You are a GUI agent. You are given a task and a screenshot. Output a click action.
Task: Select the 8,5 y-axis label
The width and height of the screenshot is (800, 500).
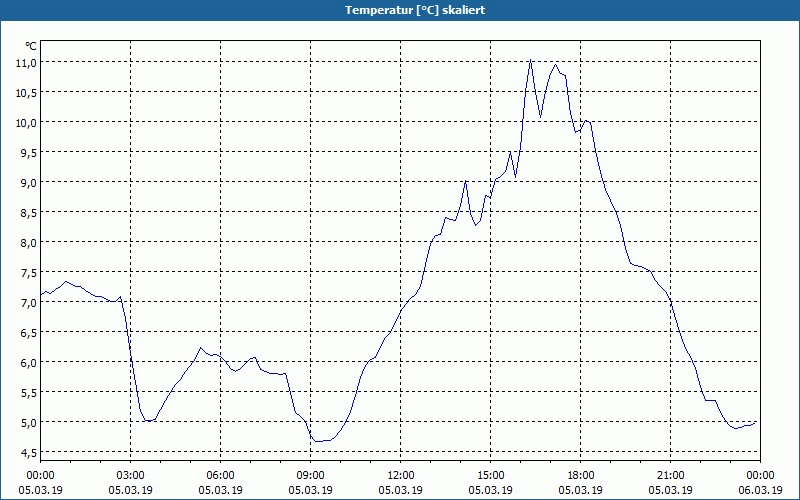coord(29,212)
